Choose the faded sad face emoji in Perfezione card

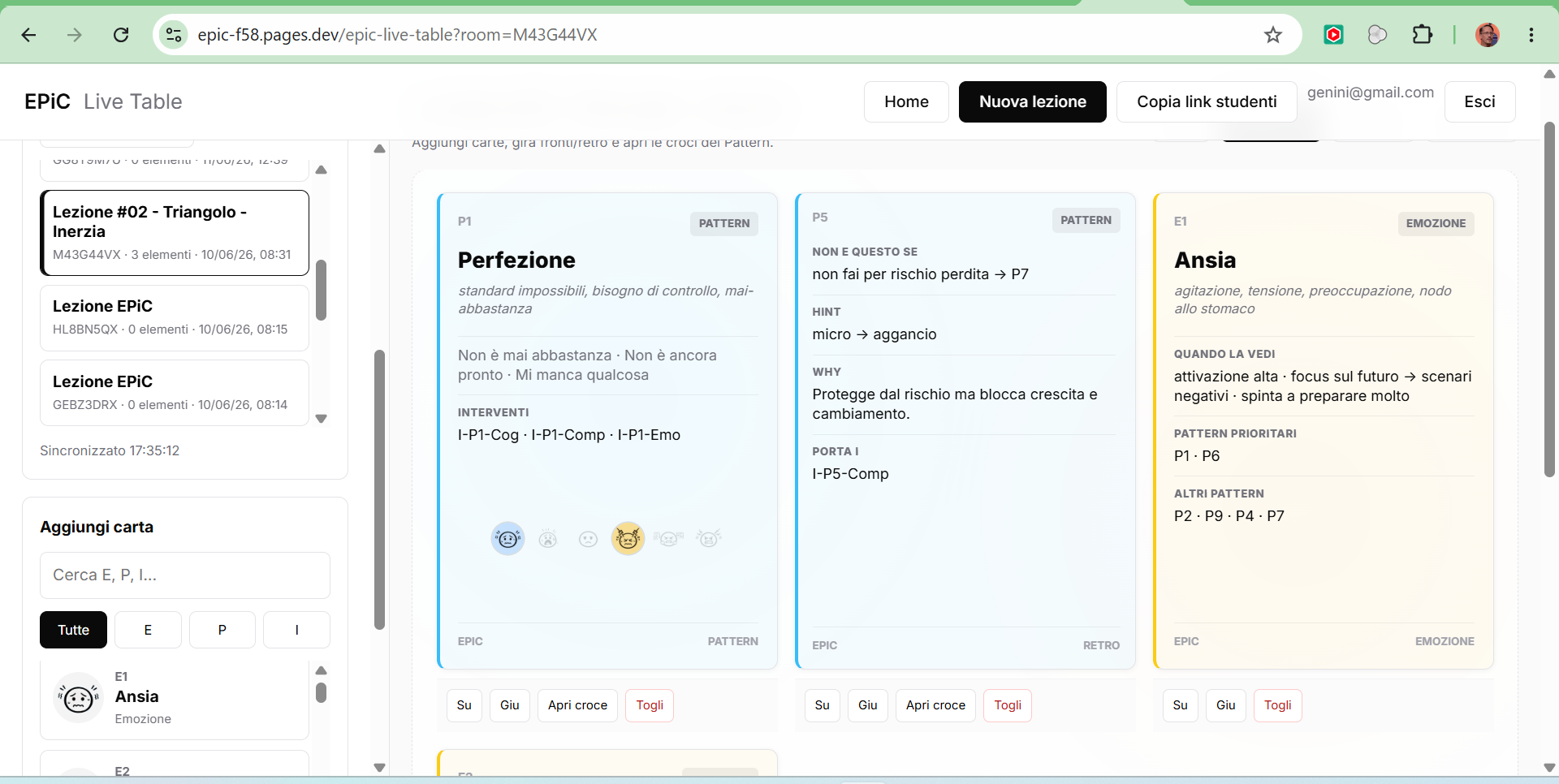click(588, 539)
